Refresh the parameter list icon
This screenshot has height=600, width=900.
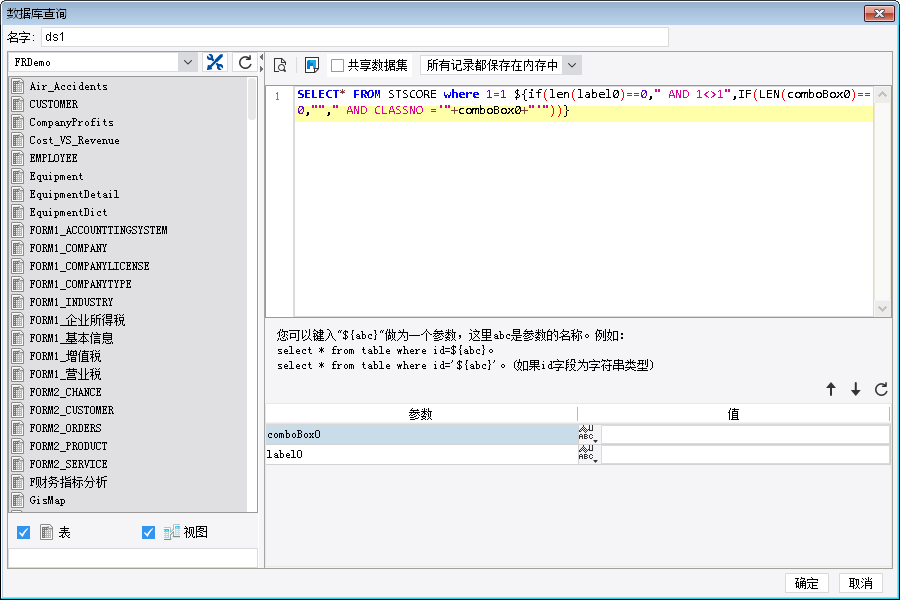tap(881, 389)
